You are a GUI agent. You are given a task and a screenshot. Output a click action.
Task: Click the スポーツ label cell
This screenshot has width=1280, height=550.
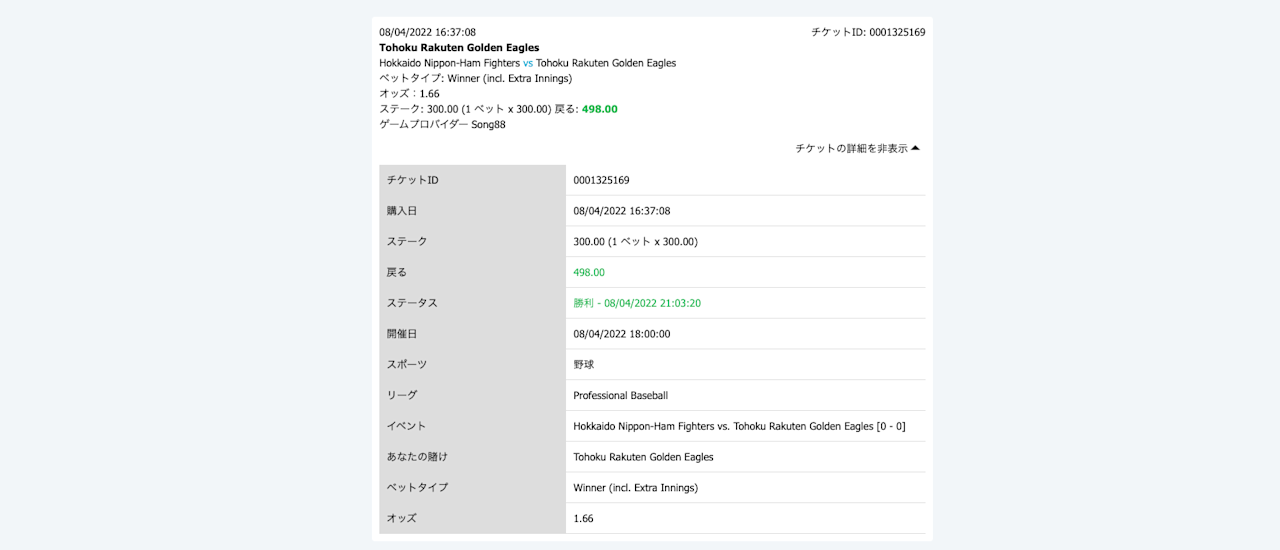[x=472, y=365]
